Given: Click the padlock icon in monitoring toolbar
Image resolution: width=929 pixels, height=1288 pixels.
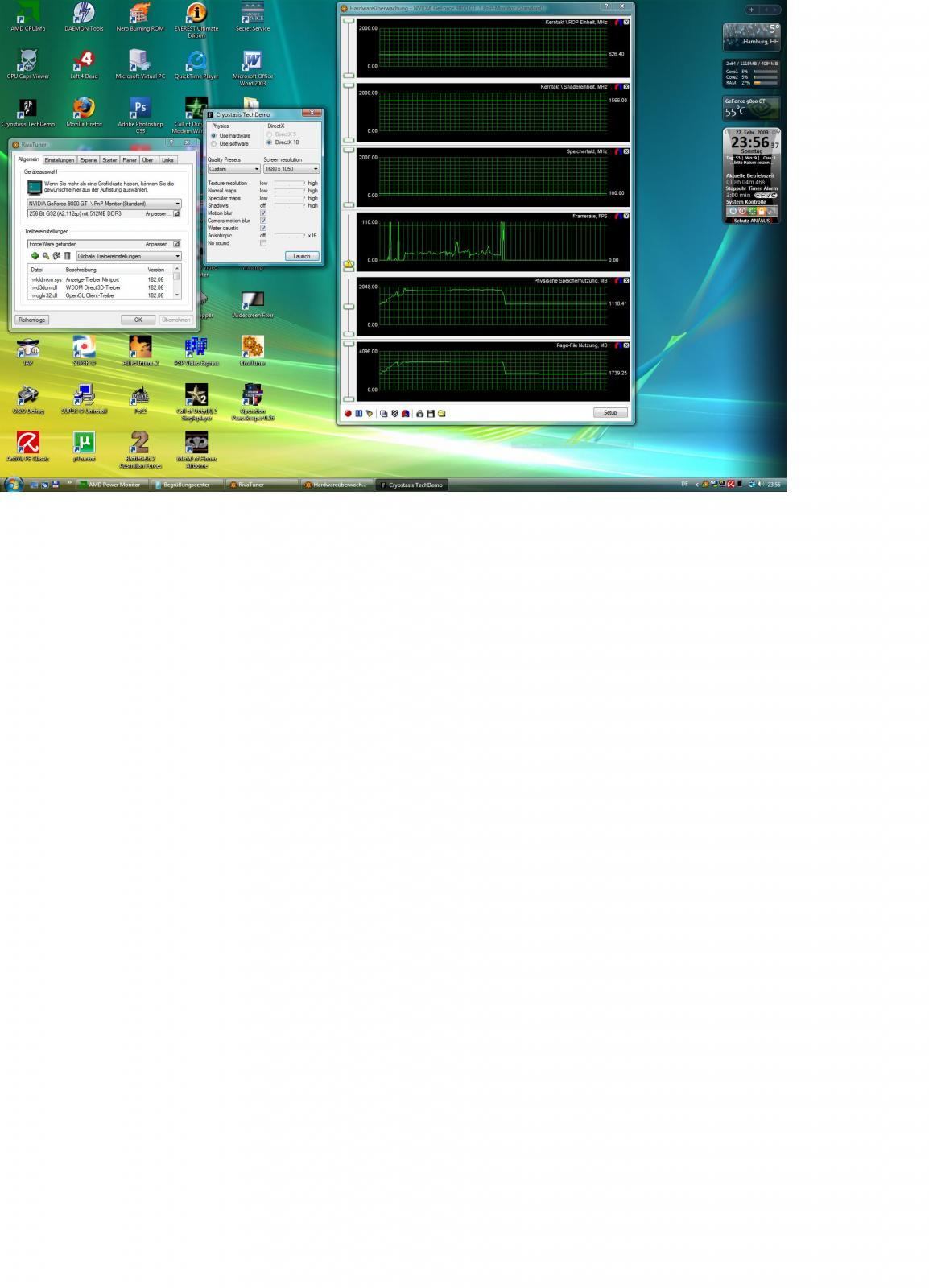Looking at the screenshot, I should (419, 413).
